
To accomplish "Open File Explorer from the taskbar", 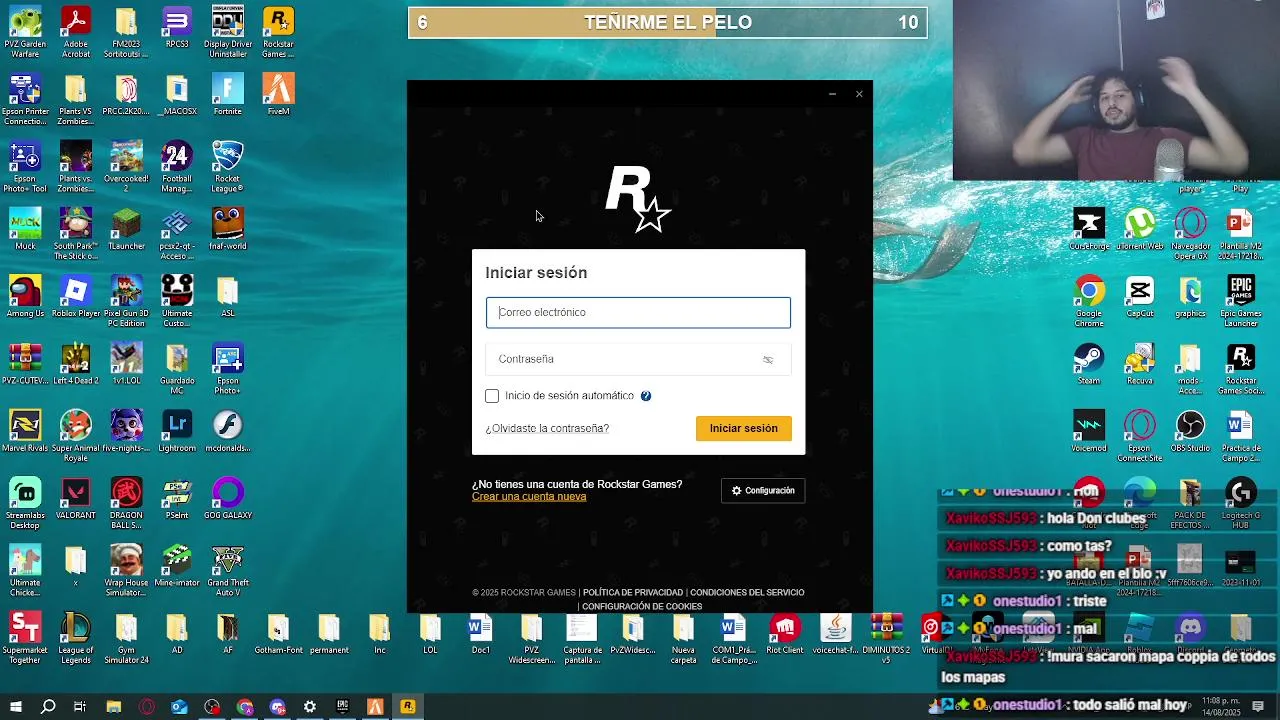I will (113, 707).
